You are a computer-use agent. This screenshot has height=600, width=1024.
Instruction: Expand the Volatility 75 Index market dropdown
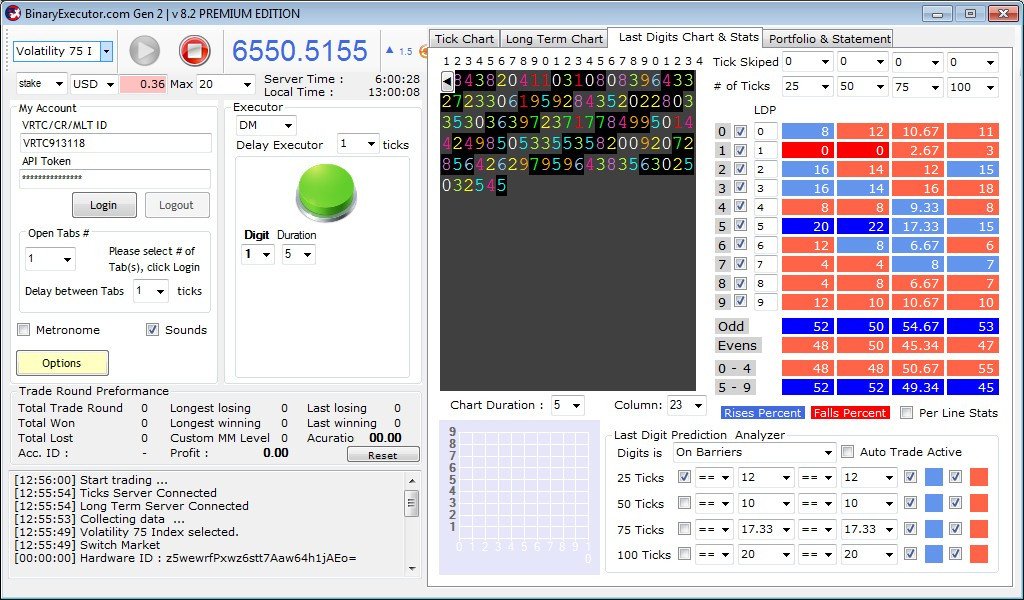click(x=106, y=51)
